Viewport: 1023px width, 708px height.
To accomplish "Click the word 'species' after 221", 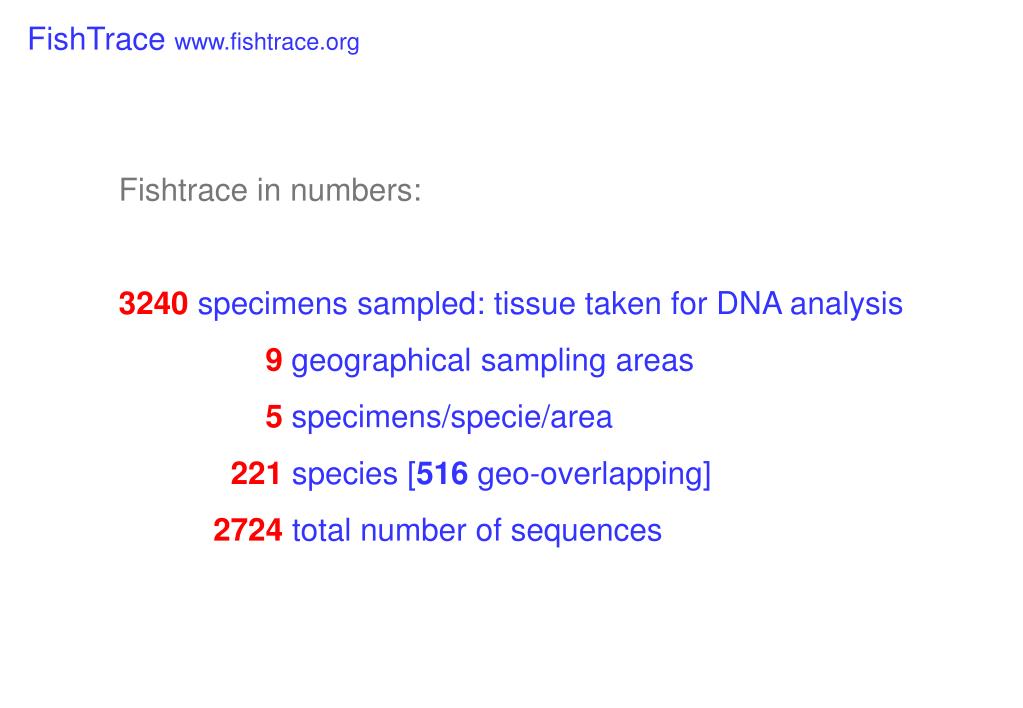I will coord(344,474).
